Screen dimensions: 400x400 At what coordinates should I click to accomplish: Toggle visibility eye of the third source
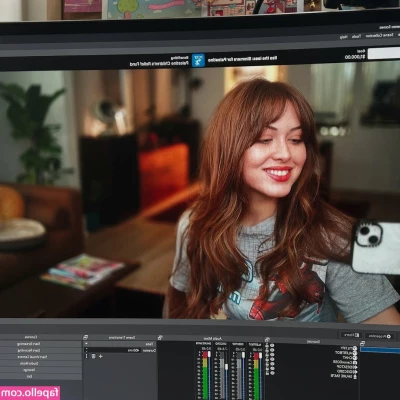point(272,355)
